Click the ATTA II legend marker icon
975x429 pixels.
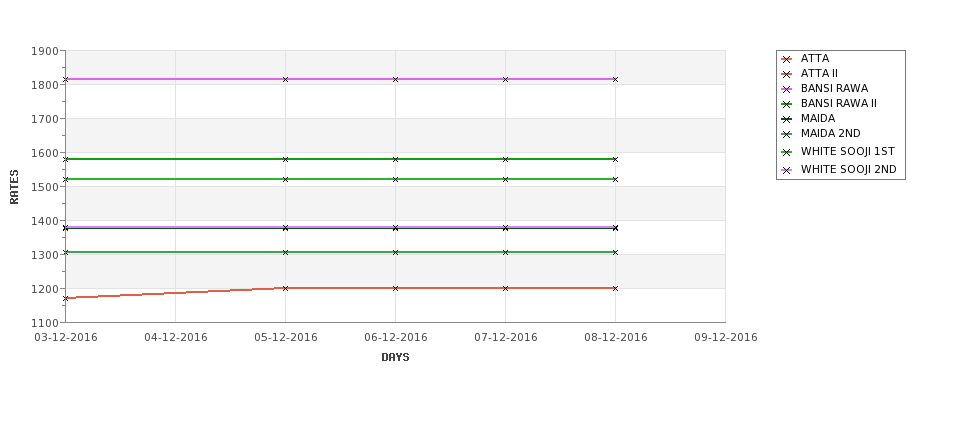(786, 74)
